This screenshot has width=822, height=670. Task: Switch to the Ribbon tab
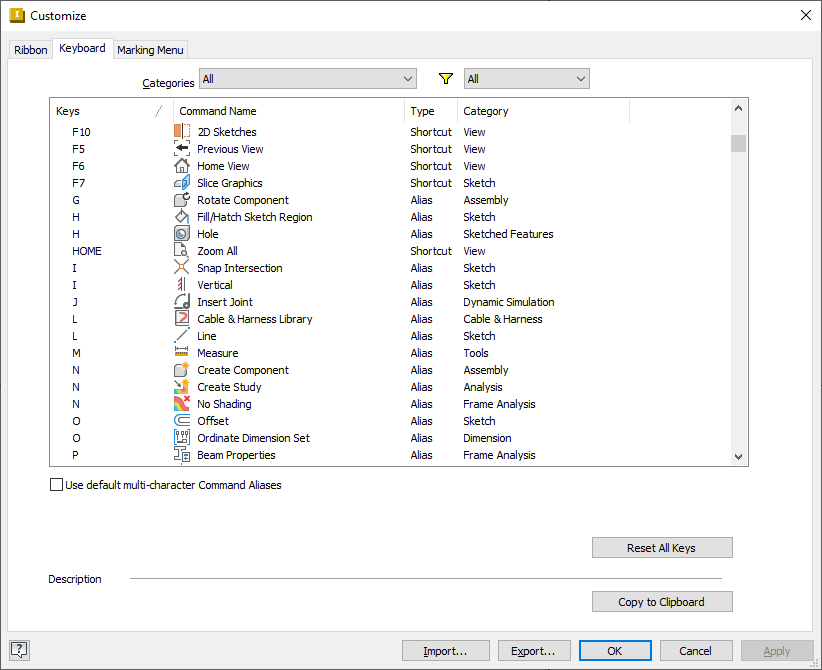(30, 48)
